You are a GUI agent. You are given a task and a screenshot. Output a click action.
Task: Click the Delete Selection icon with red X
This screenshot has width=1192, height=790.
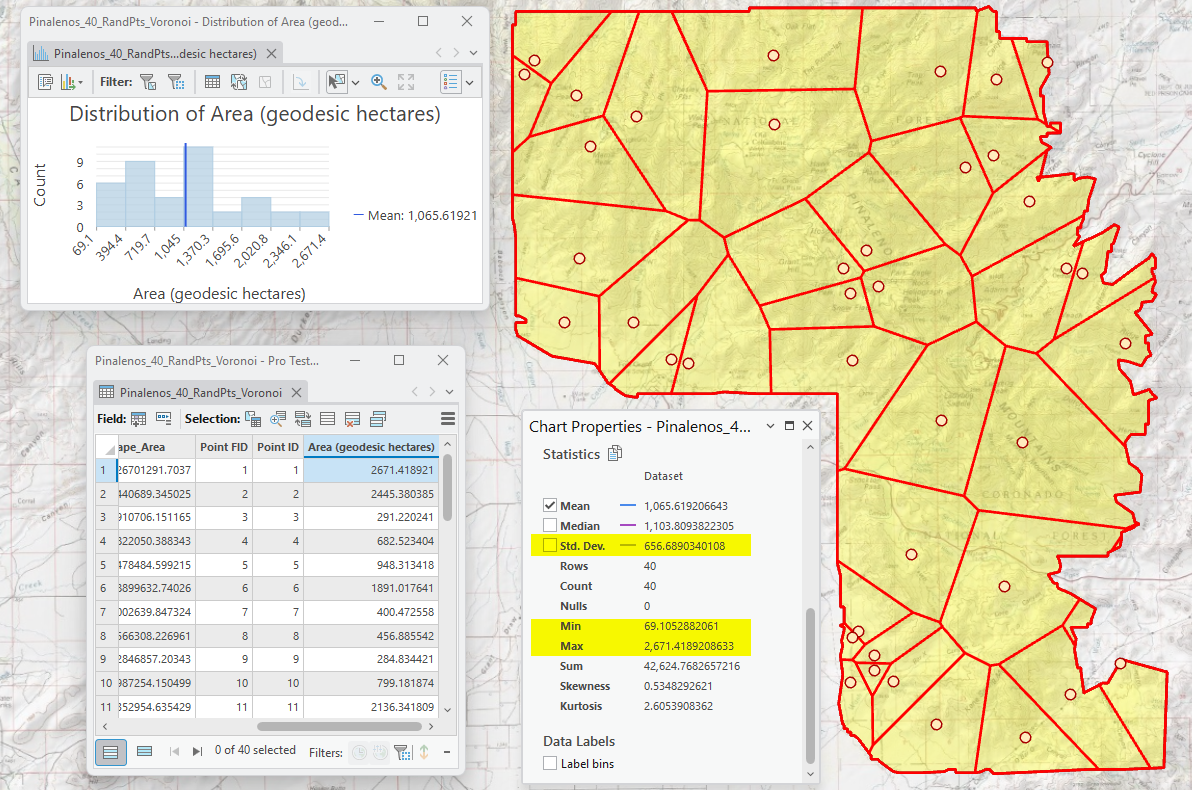pyautogui.click(x=352, y=419)
